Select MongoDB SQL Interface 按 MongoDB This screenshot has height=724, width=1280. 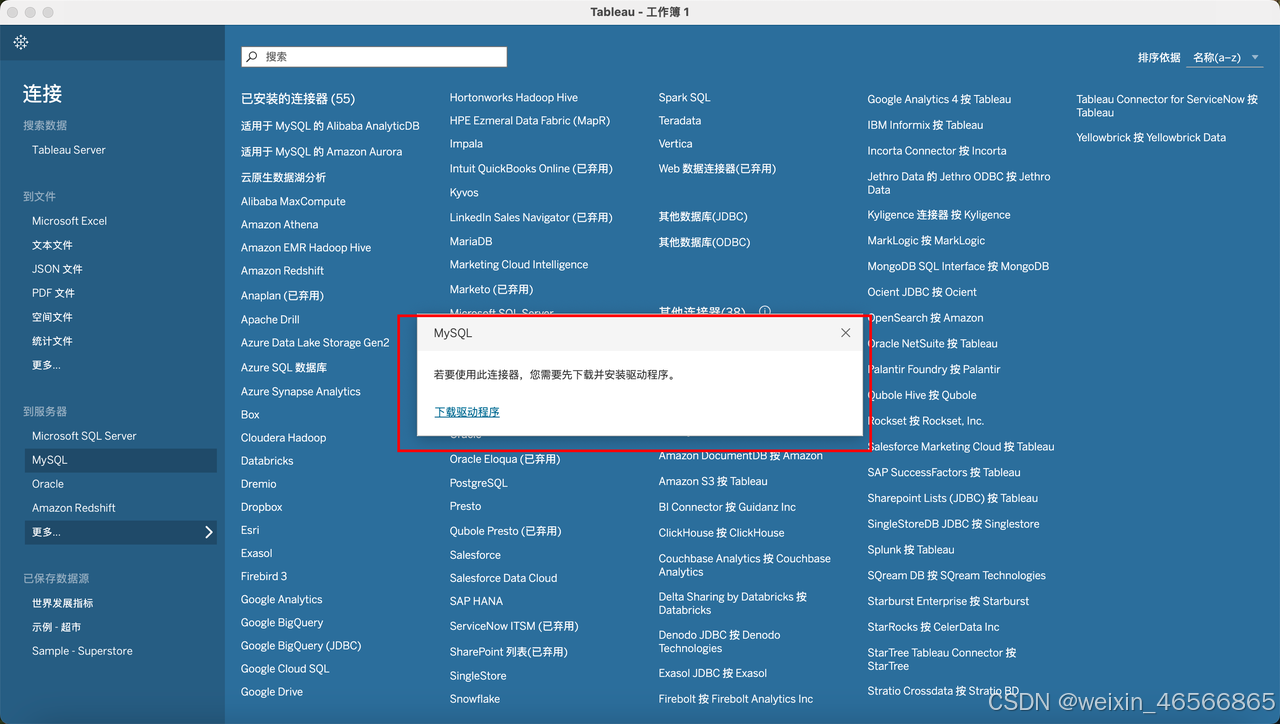tap(958, 267)
